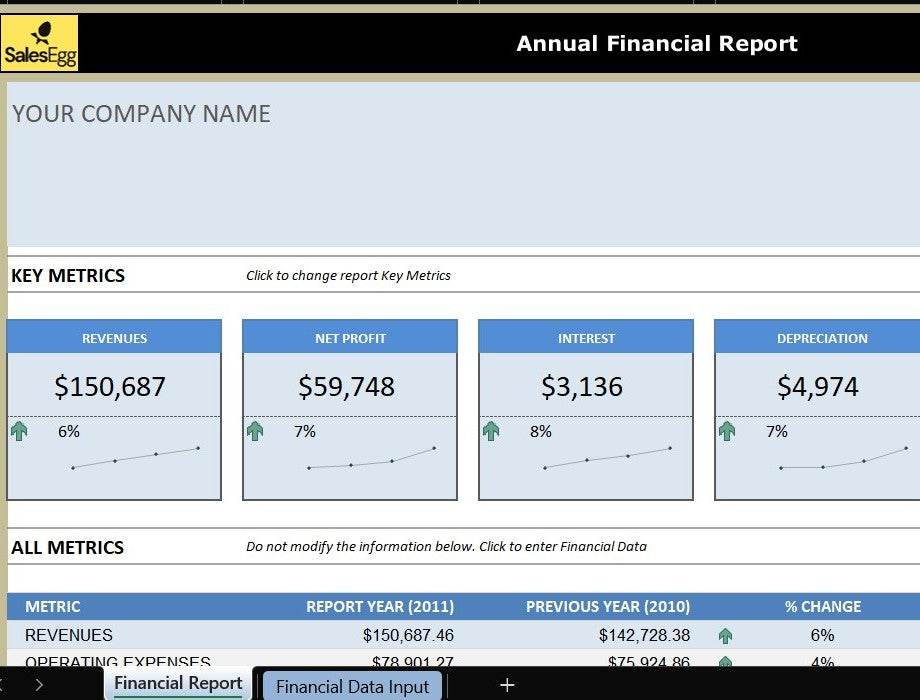Click the SalesEgg logo
This screenshot has width=920, height=700.
[40, 43]
